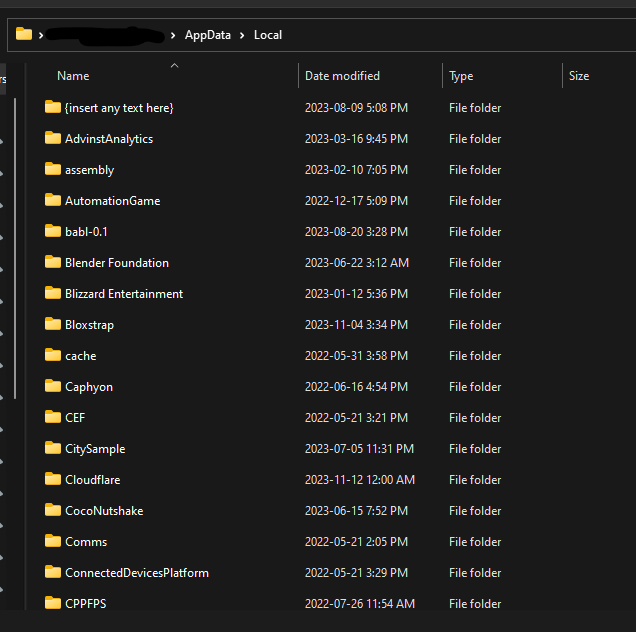Click the Blender Foundation folder name
Screen dimensions: 636x632
click(117, 263)
